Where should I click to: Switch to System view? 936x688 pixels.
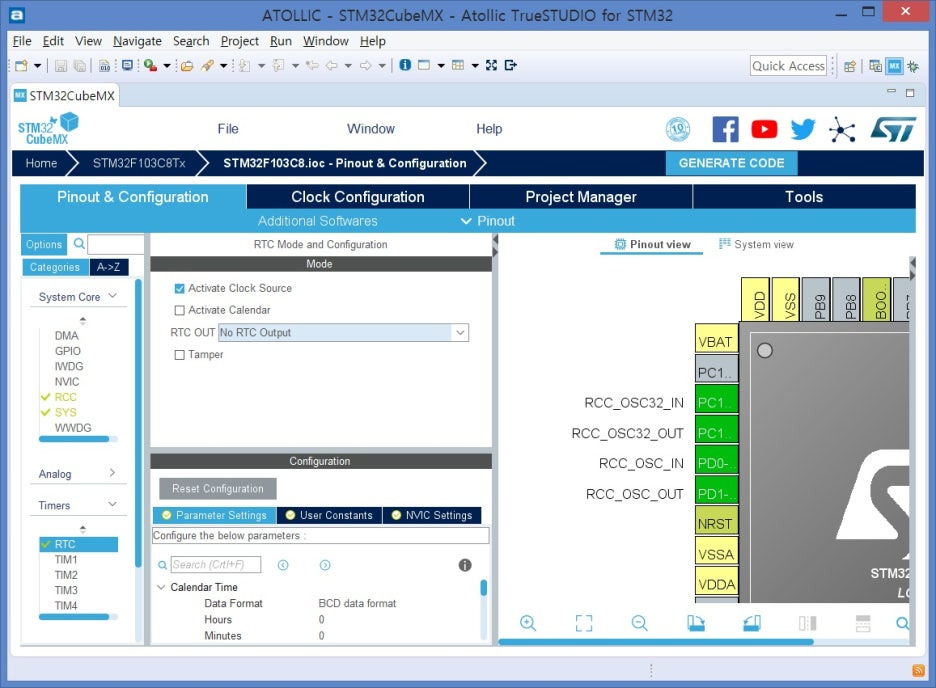tap(756, 244)
